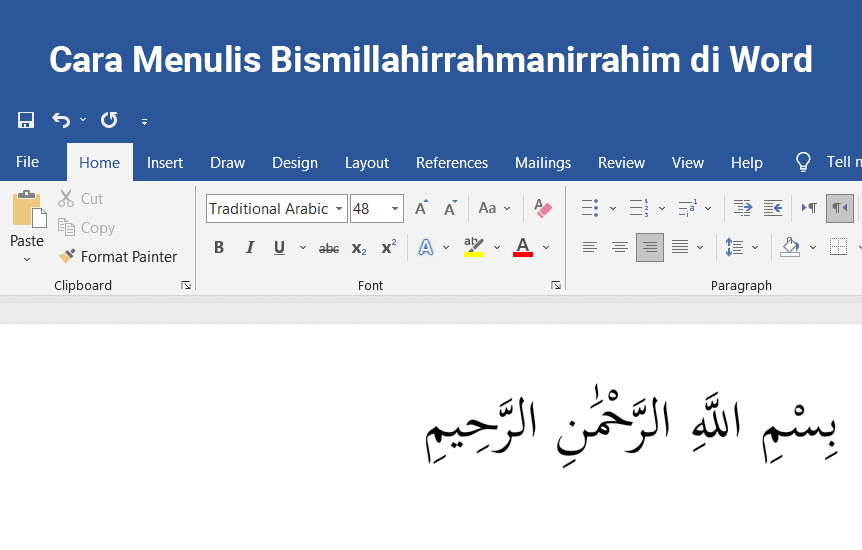
Task: Click the Numbering list icon
Action: [x=639, y=208]
